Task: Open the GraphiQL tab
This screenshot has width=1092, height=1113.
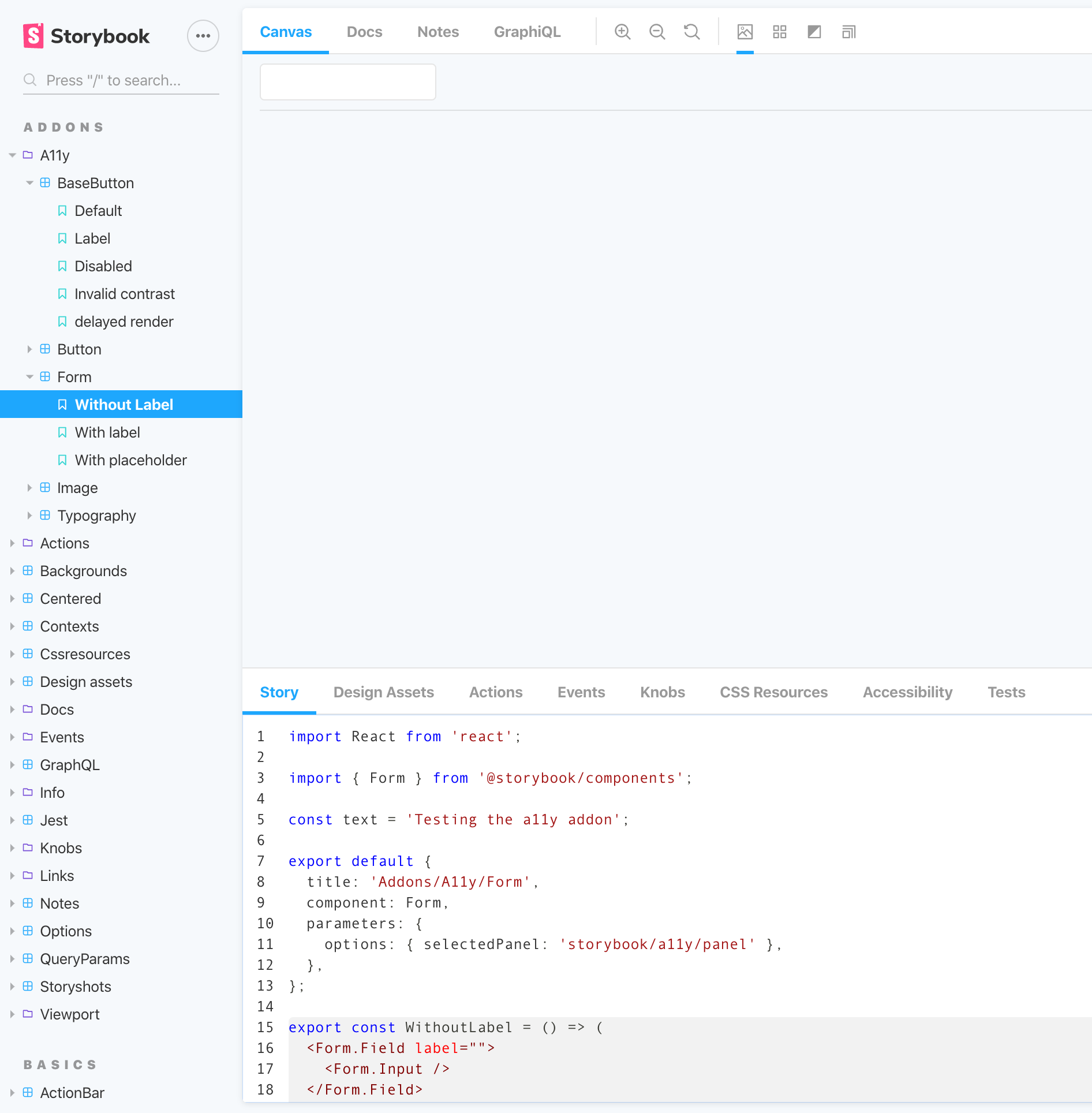Action: tap(527, 32)
